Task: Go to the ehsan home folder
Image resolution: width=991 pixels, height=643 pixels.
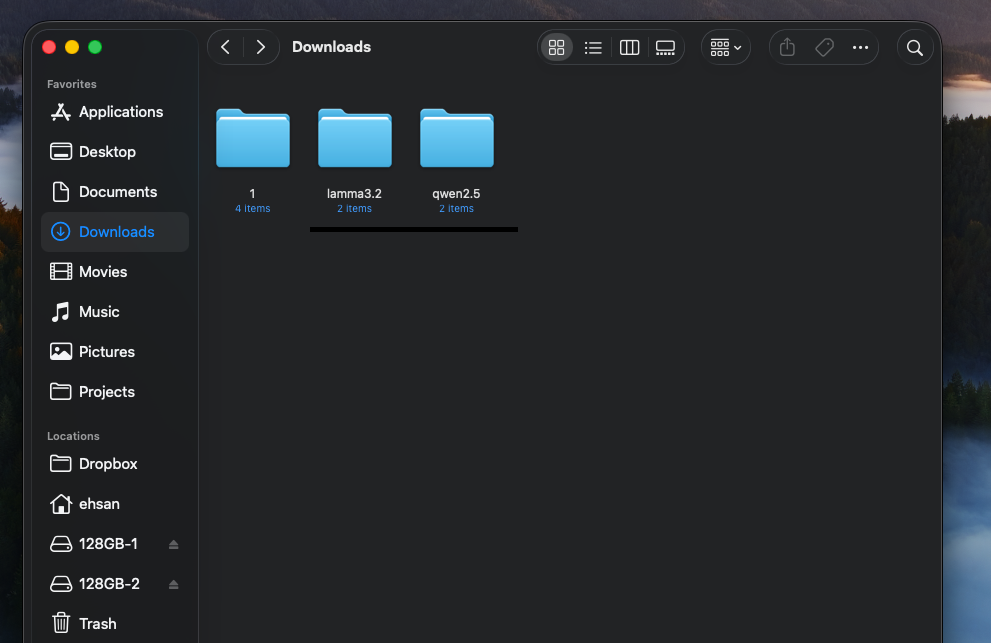Action: pos(99,504)
